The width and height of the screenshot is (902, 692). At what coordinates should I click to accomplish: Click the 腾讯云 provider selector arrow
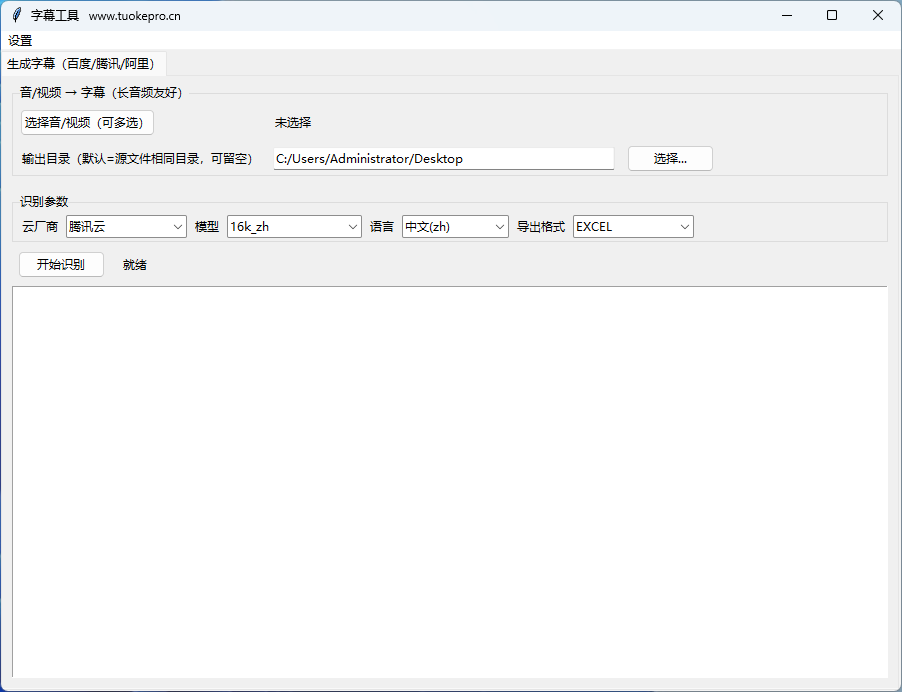tap(178, 226)
